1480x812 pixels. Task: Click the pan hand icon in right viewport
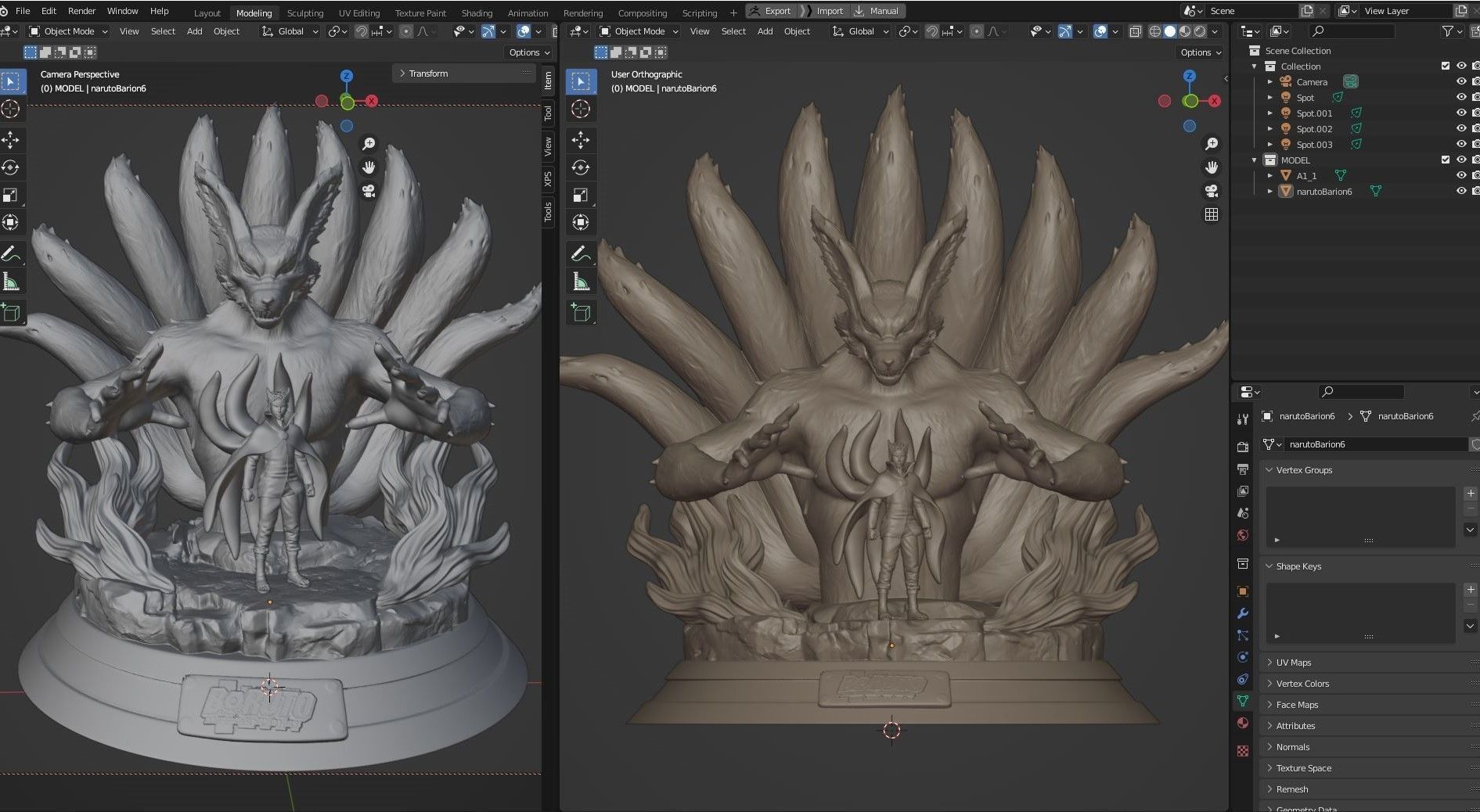[x=1212, y=167]
